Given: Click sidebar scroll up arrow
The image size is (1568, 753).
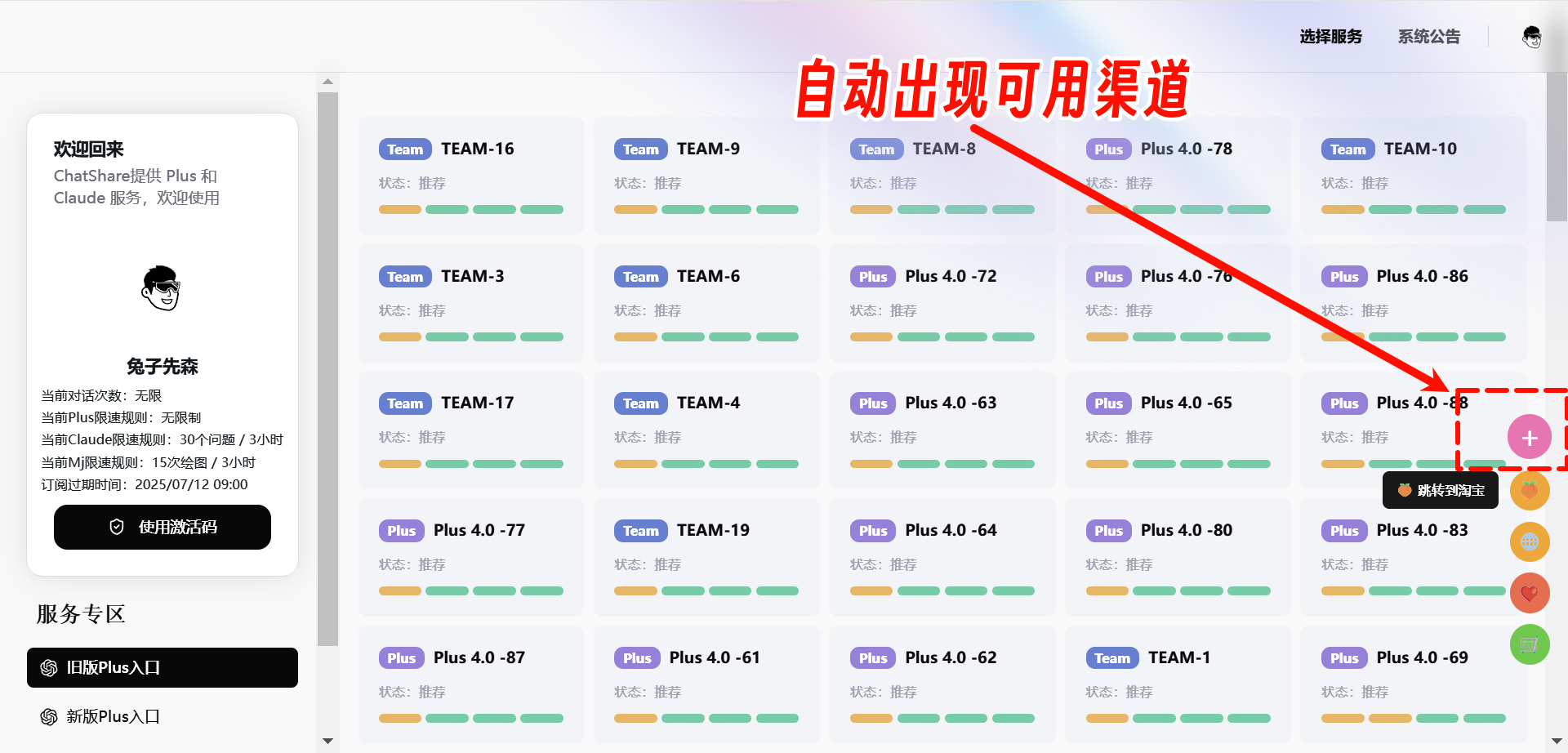Looking at the screenshot, I should [327, 82].
